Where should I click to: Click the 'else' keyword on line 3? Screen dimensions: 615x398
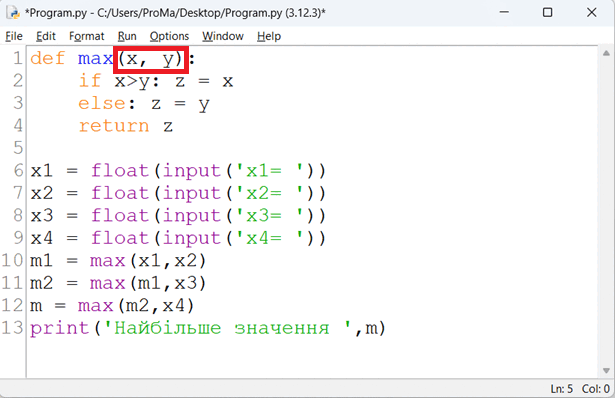(x=102, y=104)
